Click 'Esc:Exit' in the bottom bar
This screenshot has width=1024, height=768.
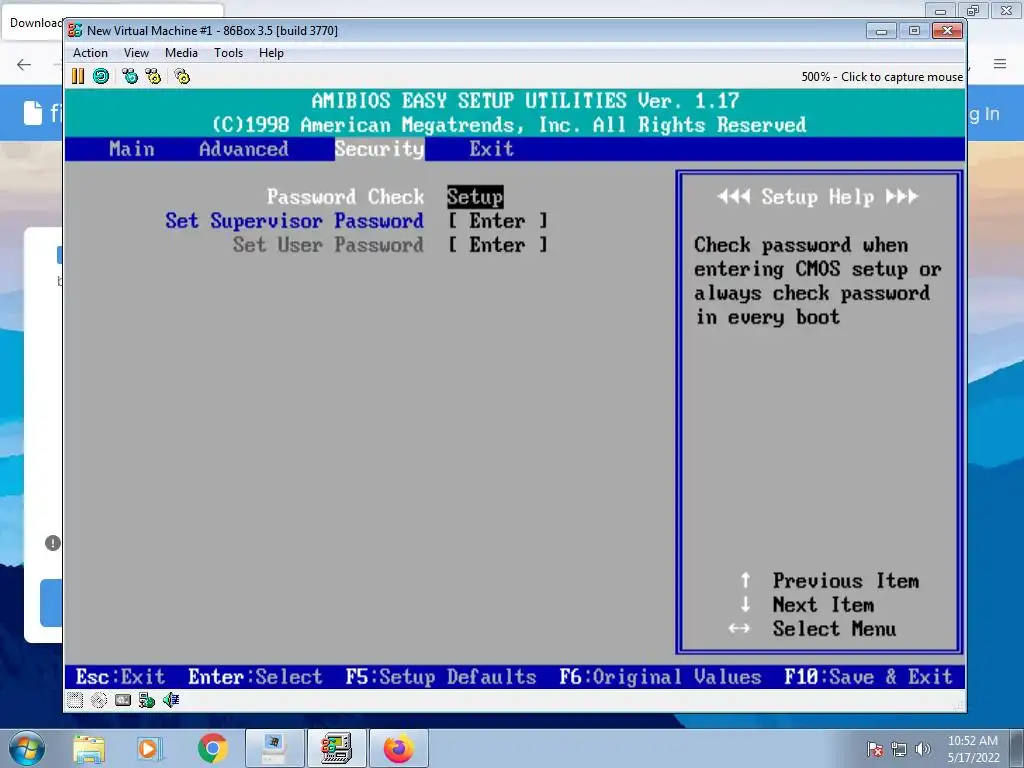click(120, 677)
